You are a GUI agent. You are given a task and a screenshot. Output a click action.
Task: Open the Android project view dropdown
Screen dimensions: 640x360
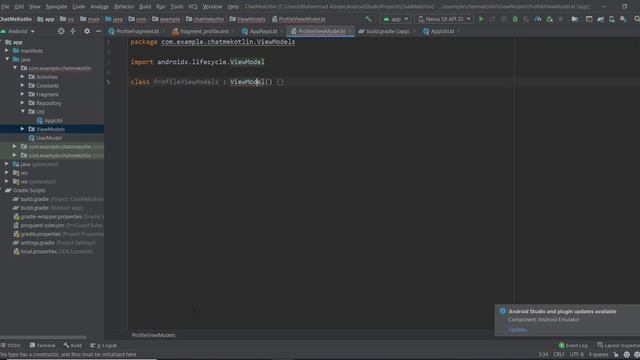(x=18, y=31)
